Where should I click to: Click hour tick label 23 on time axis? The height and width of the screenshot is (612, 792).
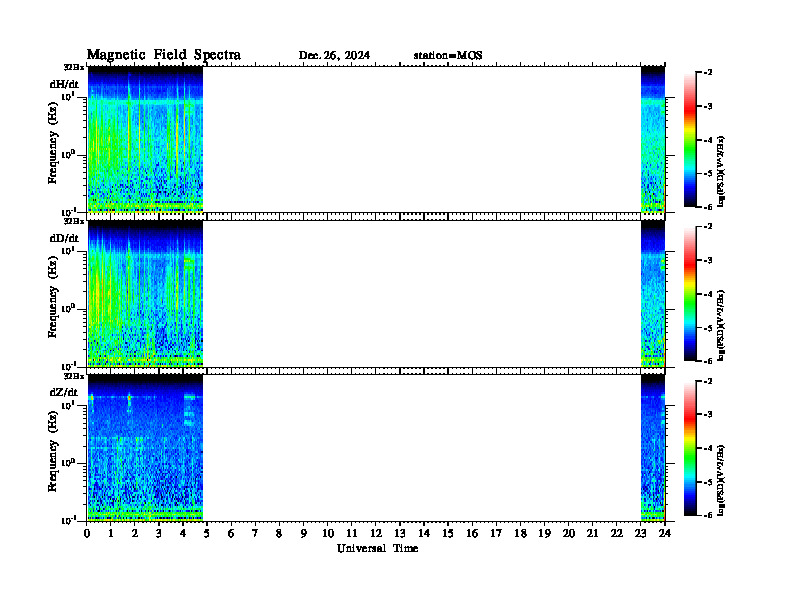[641, 533]
